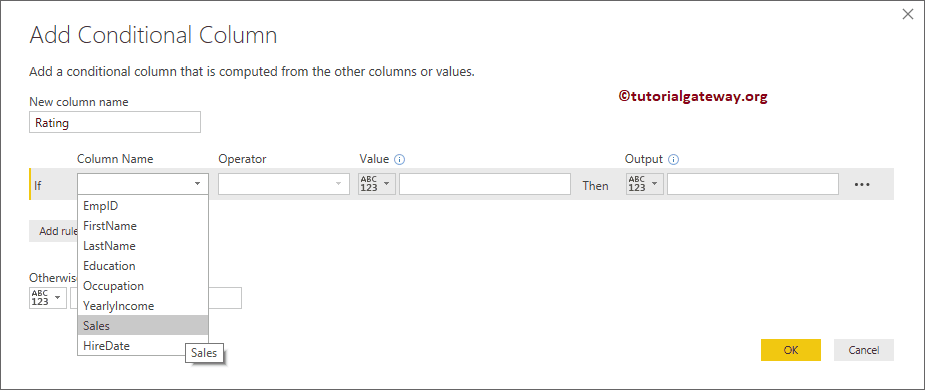Viewport: 925px width, 390px height.
Task: Pick the highlighted Sales column option
Action: pos(143,326)
